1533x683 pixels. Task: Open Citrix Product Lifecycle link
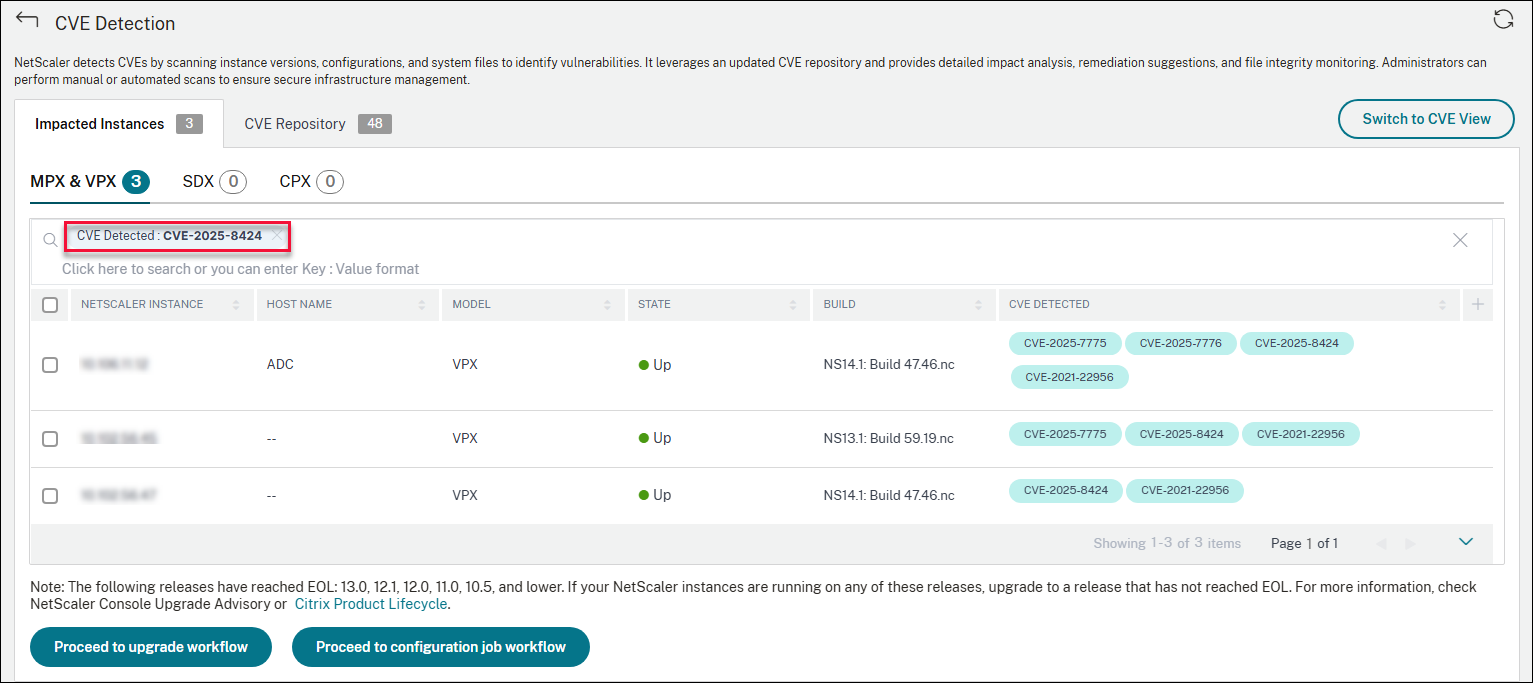(370, 604)
